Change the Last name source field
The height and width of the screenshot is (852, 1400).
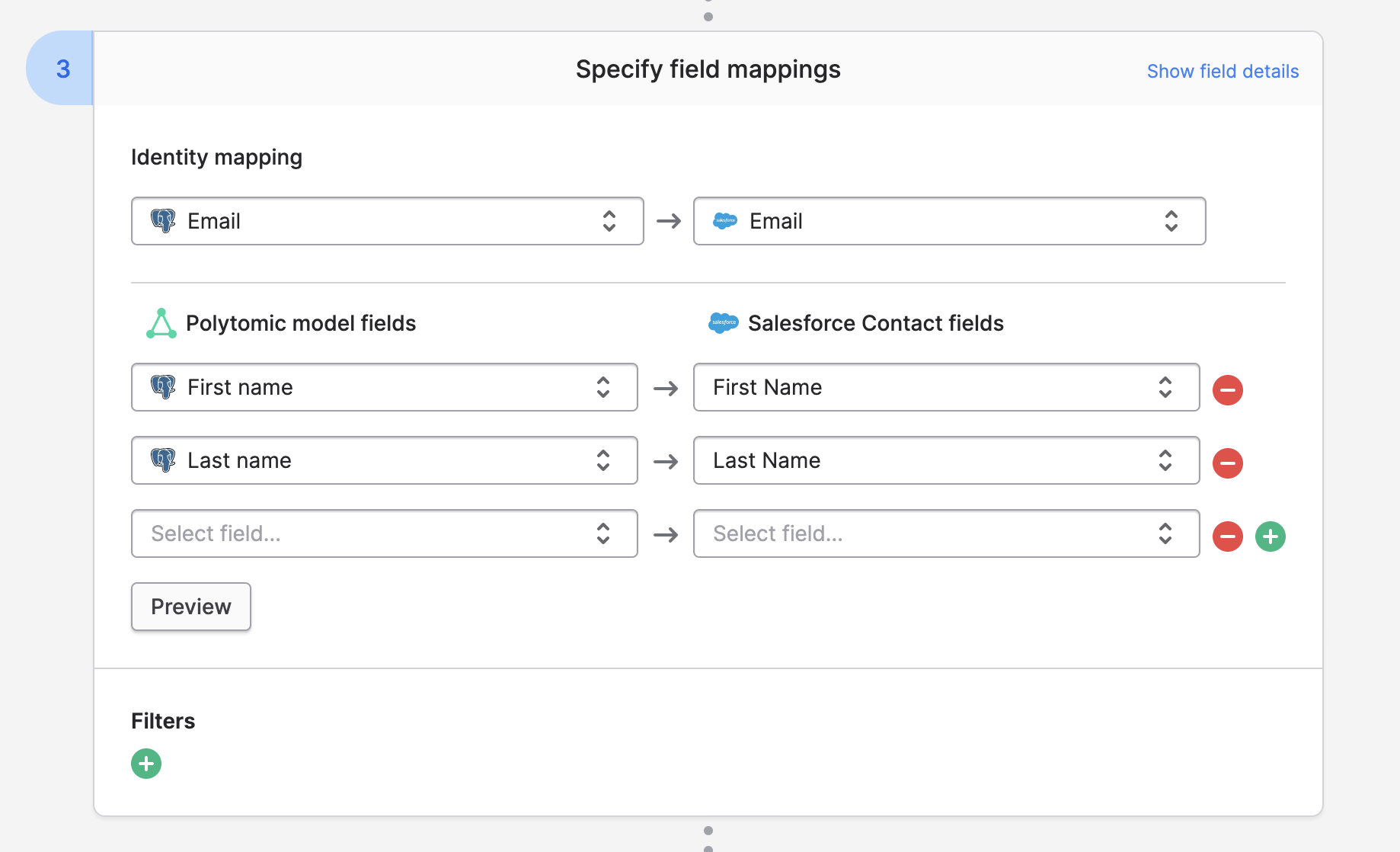pos(384,460)
